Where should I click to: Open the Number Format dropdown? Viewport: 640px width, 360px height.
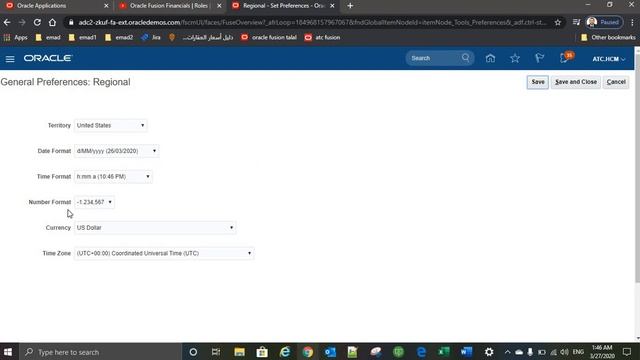tap(94, 202)
